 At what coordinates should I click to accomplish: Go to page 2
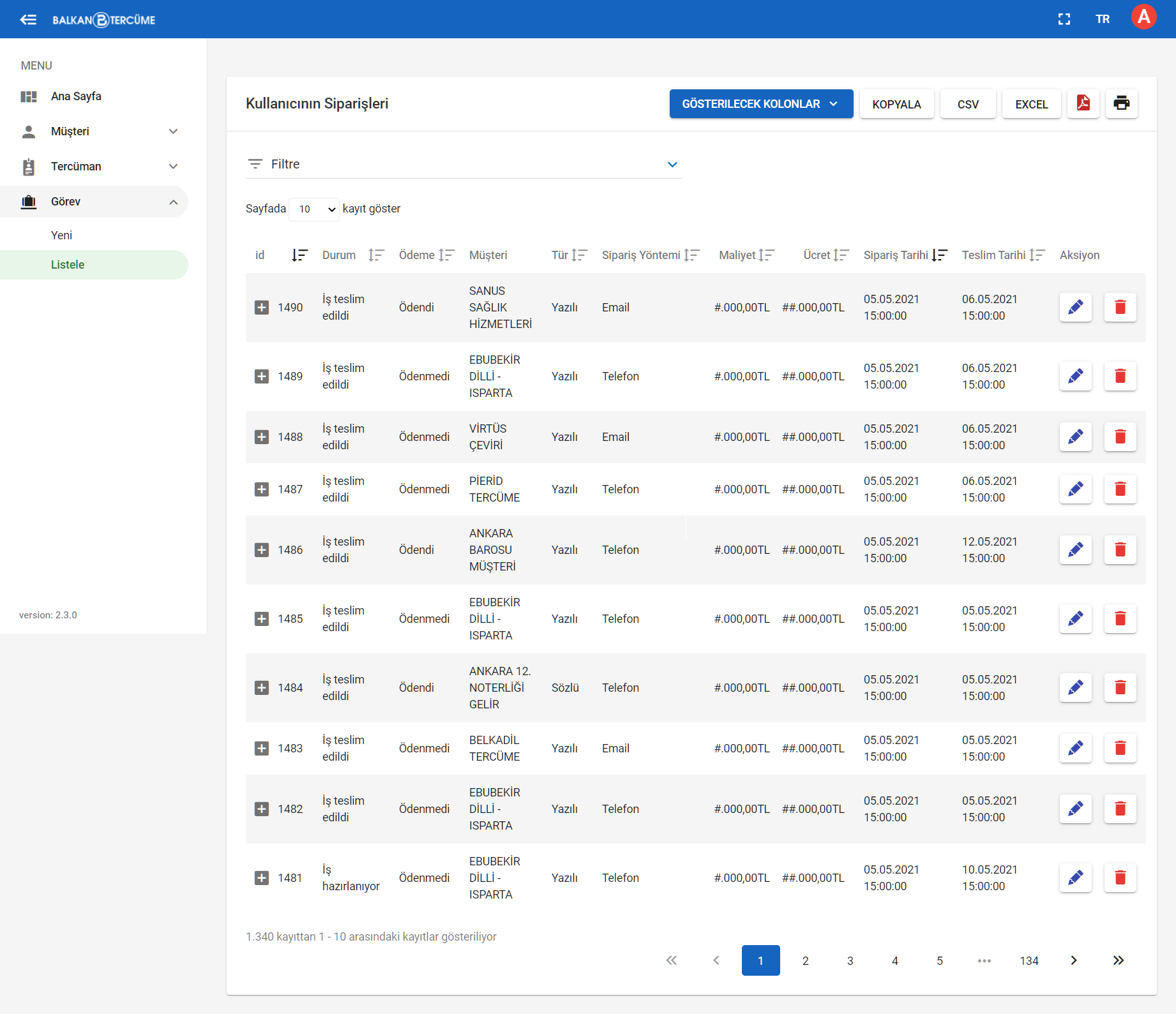pyautogui.click(x=806, y=960)
